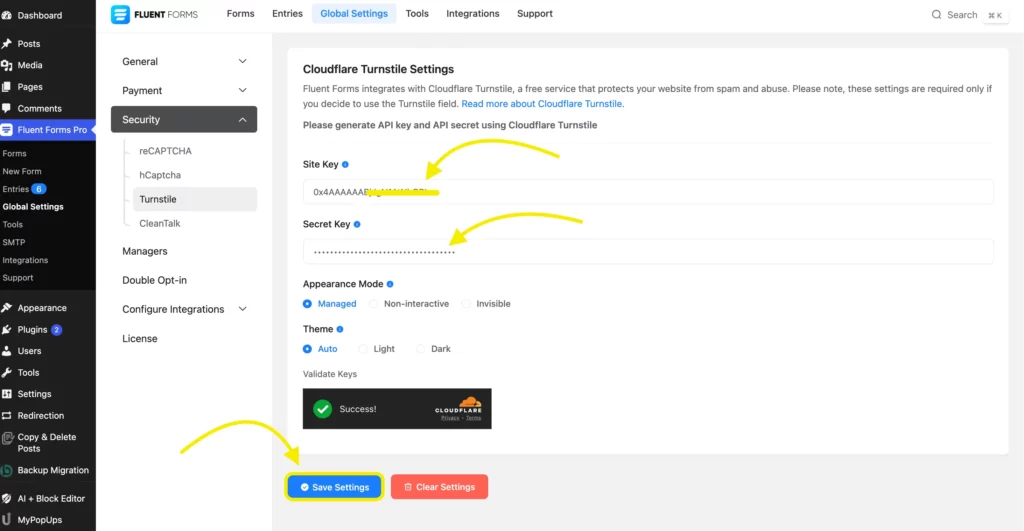Open the Global Settings tab

(354, 14)
